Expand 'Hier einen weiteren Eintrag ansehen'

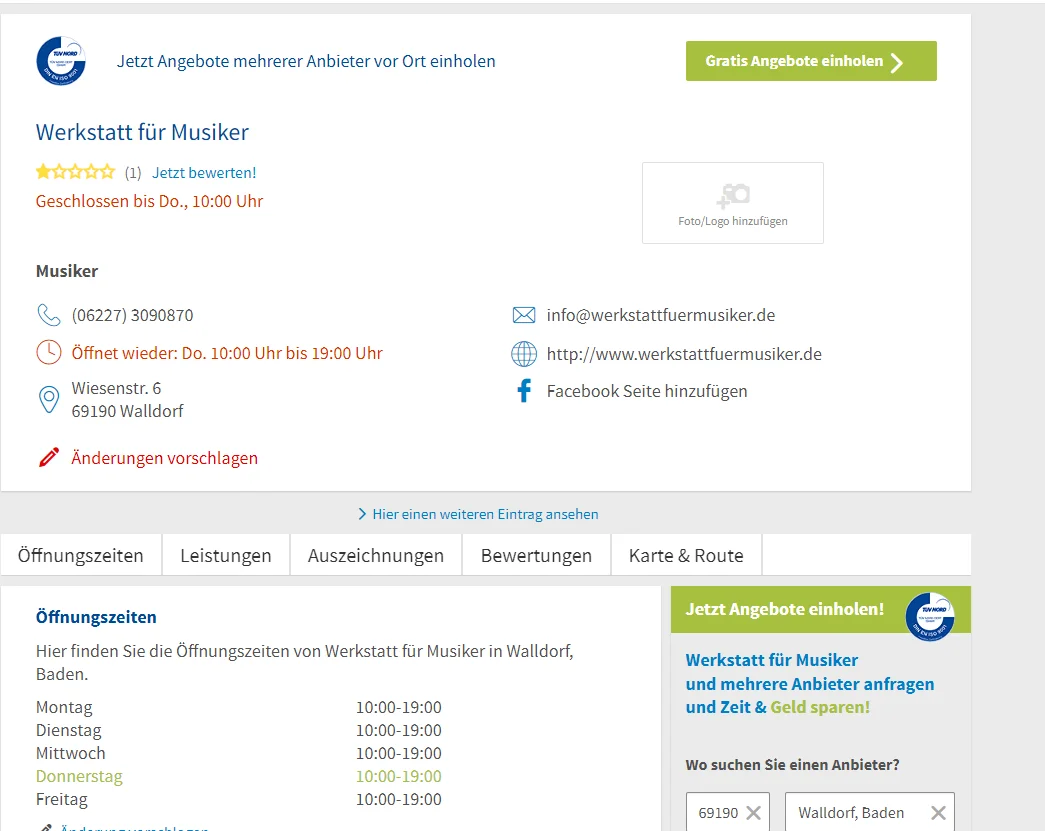pyautogui.click(x=478, y=514)
